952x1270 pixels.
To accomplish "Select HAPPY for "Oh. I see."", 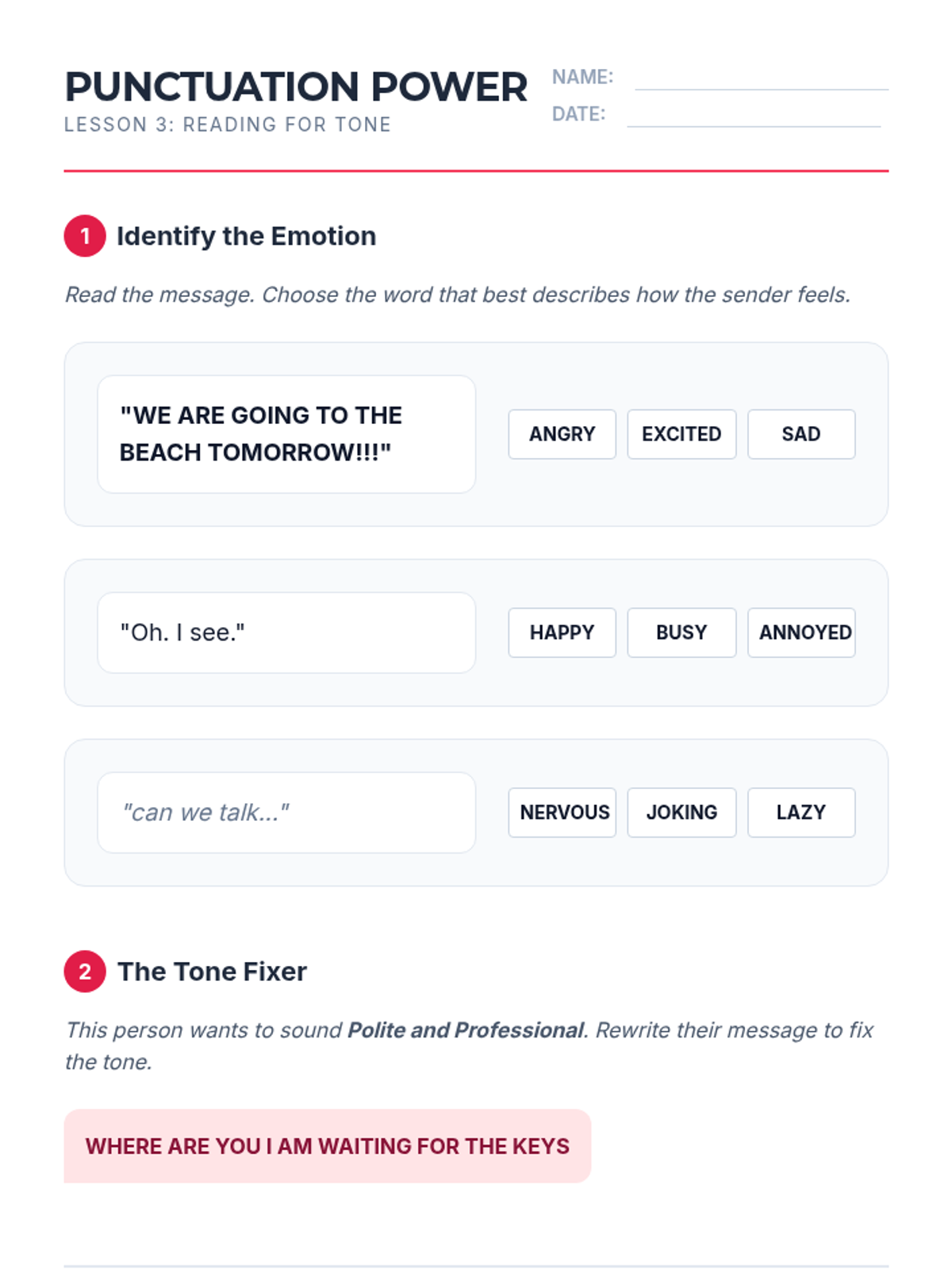I will (562, 633).
